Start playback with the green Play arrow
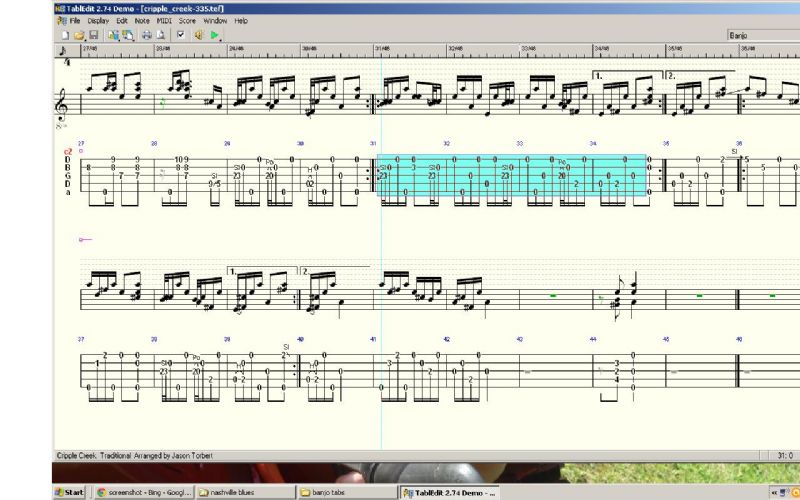This screenshot has height=500, width=800. point(214,35)
